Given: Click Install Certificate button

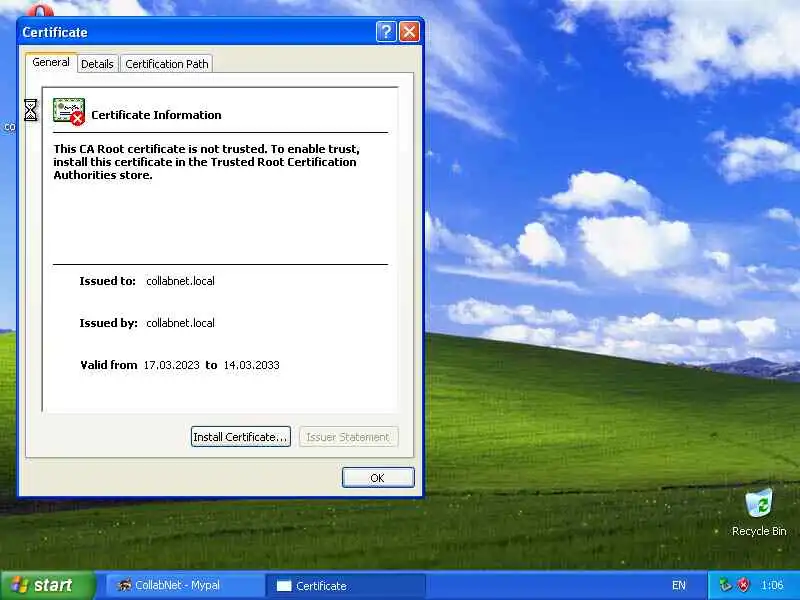Looking at the screenshot, I should click(x=241, y=437).
